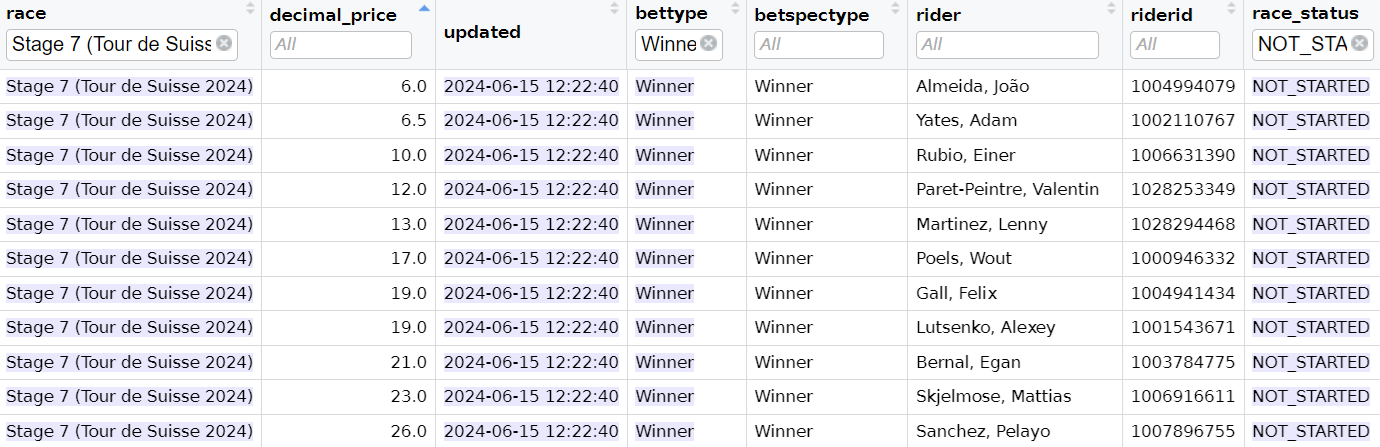
Task: Focus the betspectype filter box
Action: (819, 45)
